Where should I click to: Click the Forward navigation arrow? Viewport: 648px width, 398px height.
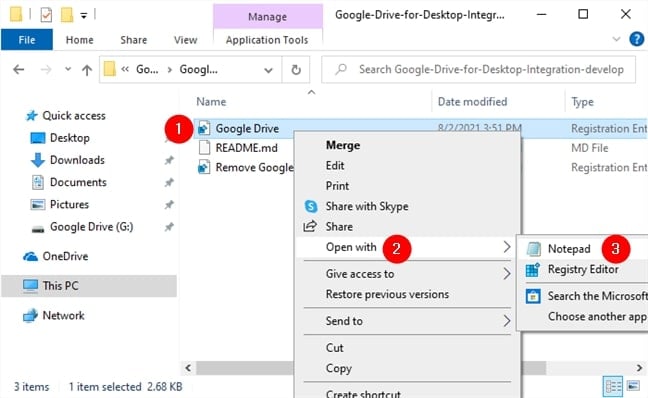[46, 69]
